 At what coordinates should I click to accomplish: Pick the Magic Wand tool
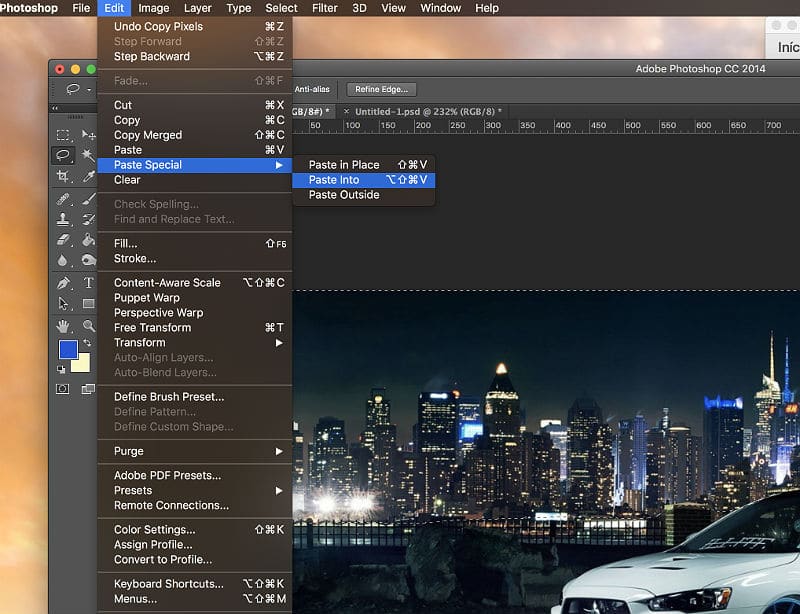[88, 155]
